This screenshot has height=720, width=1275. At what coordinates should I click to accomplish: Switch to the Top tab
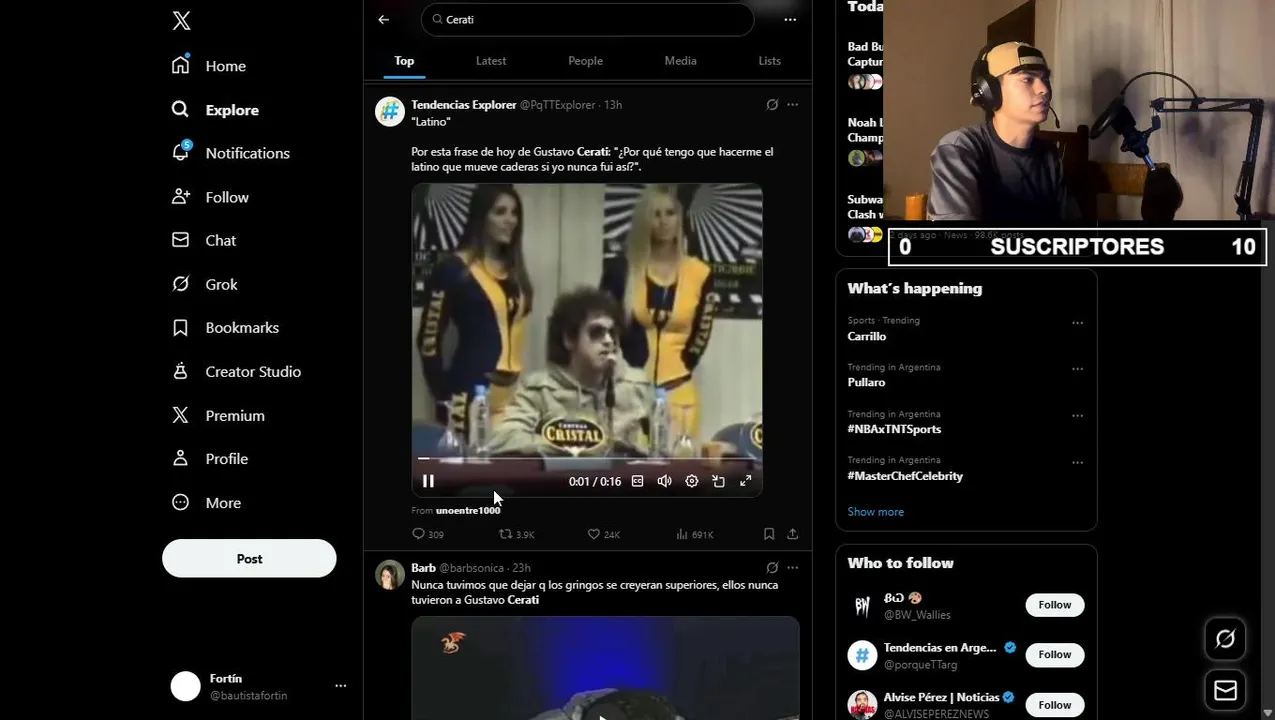click(404, 61)
